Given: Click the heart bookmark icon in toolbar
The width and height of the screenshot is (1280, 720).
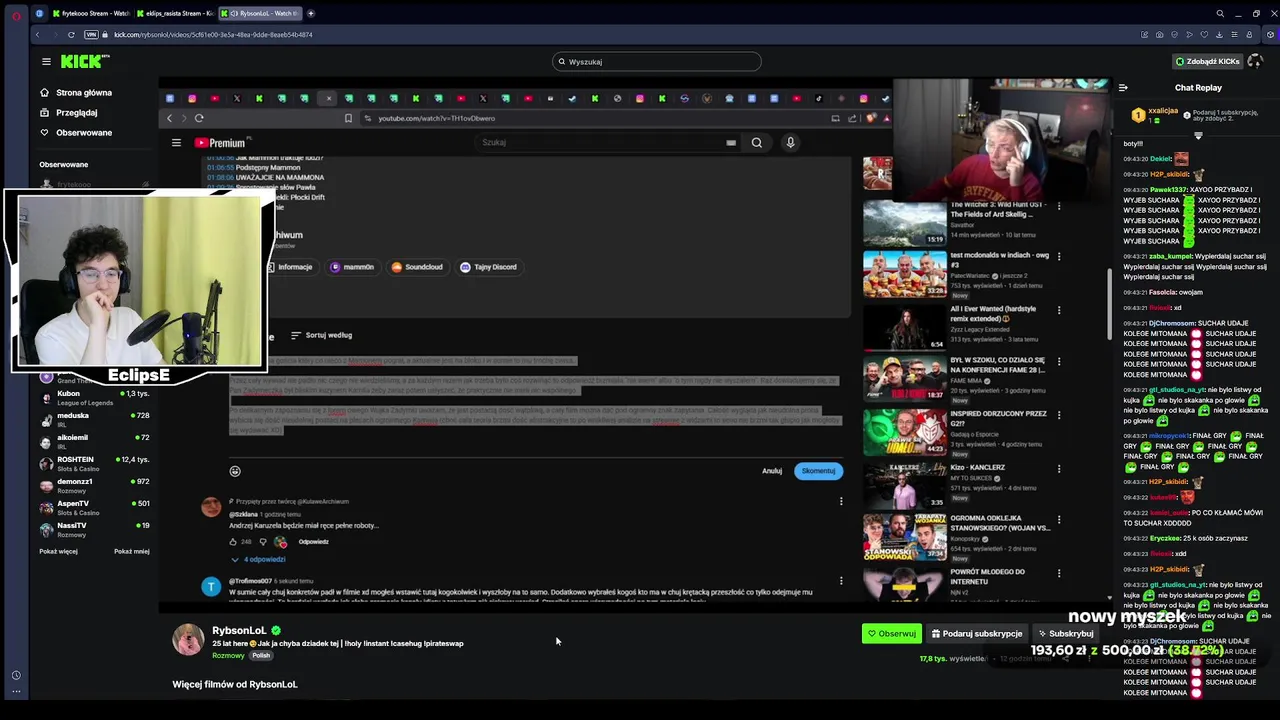Looking at the screenshot, I should pos(1205,34).
